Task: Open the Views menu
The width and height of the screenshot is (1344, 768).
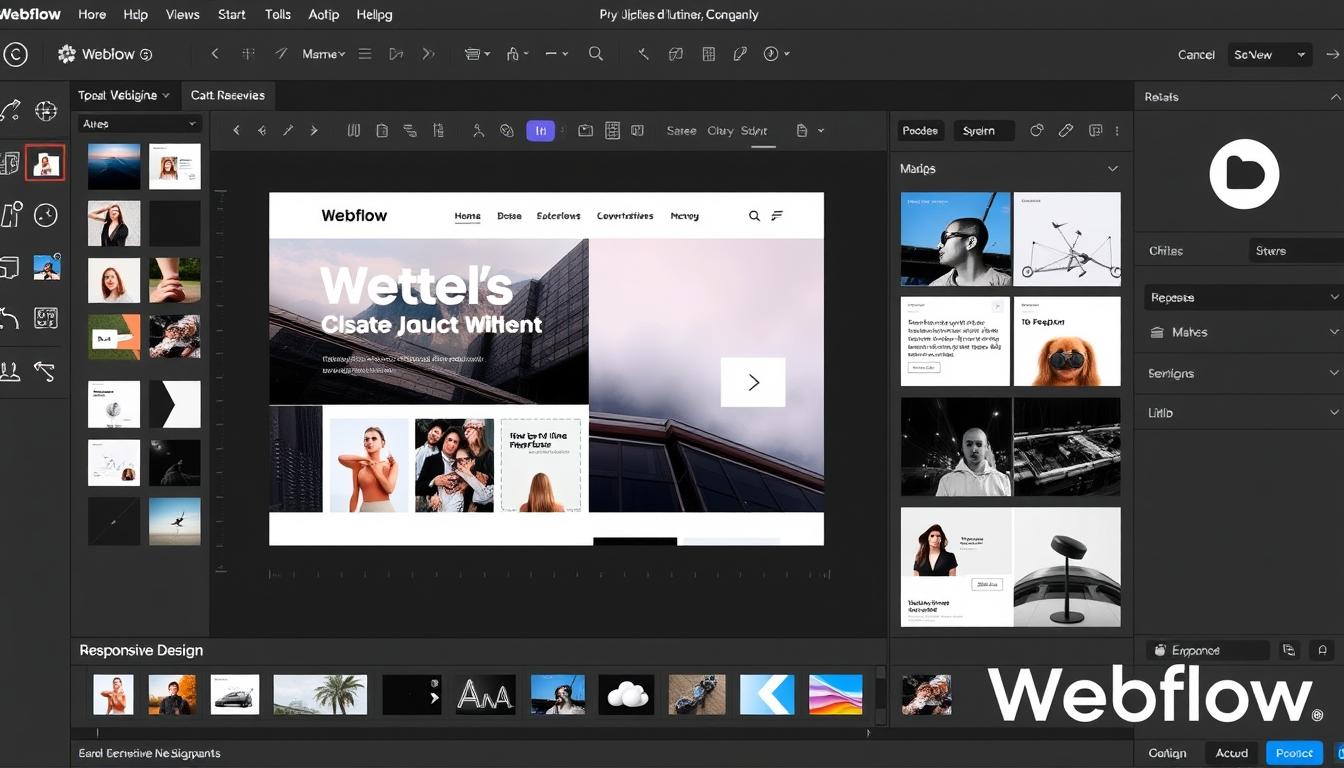Action: point(182,14)
